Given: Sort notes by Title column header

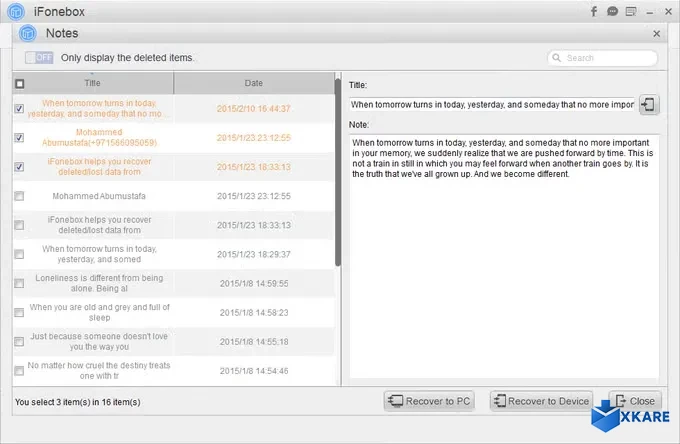Looking at the screenshot, I should point(92,83).
